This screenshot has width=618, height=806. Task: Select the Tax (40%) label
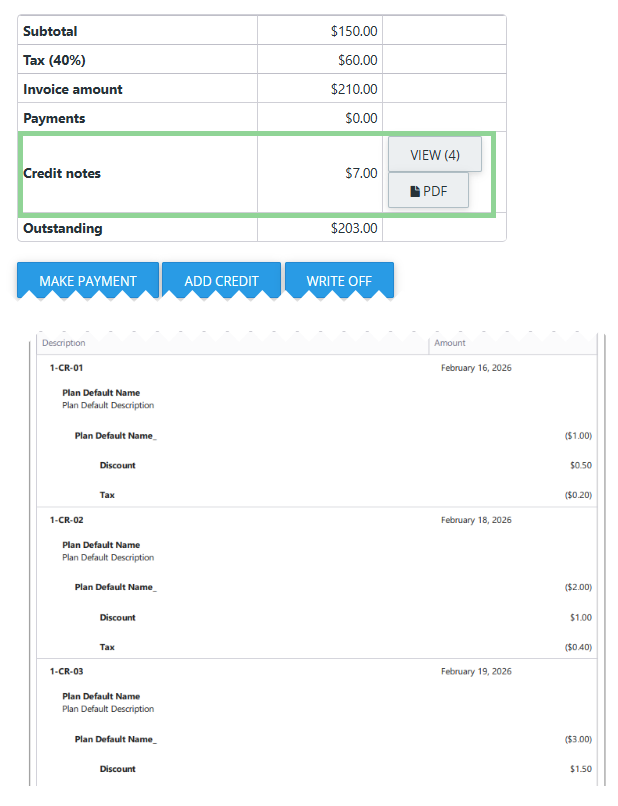coord(54,60)
